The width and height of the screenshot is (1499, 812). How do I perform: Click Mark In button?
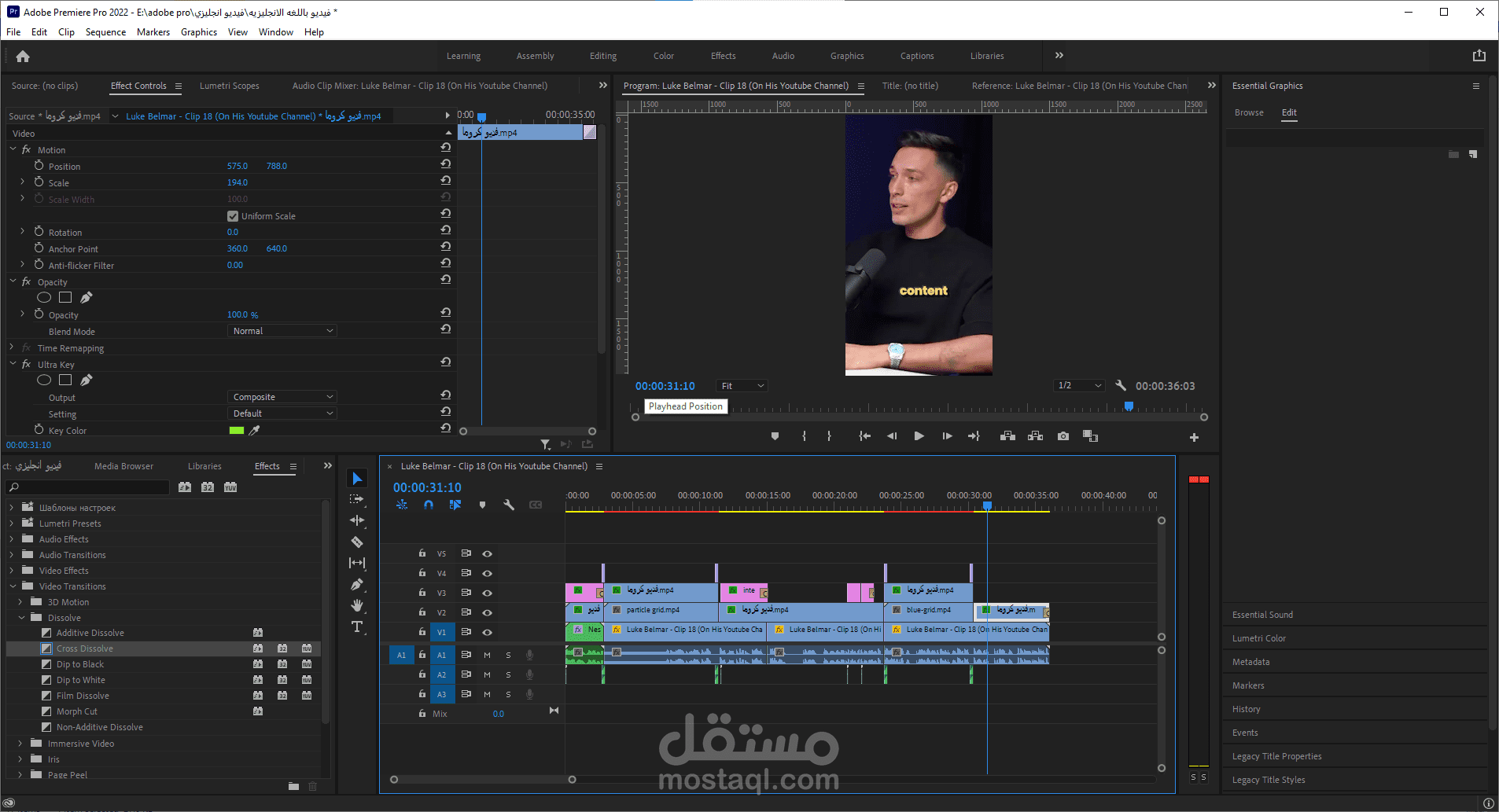tap(804, 436)
